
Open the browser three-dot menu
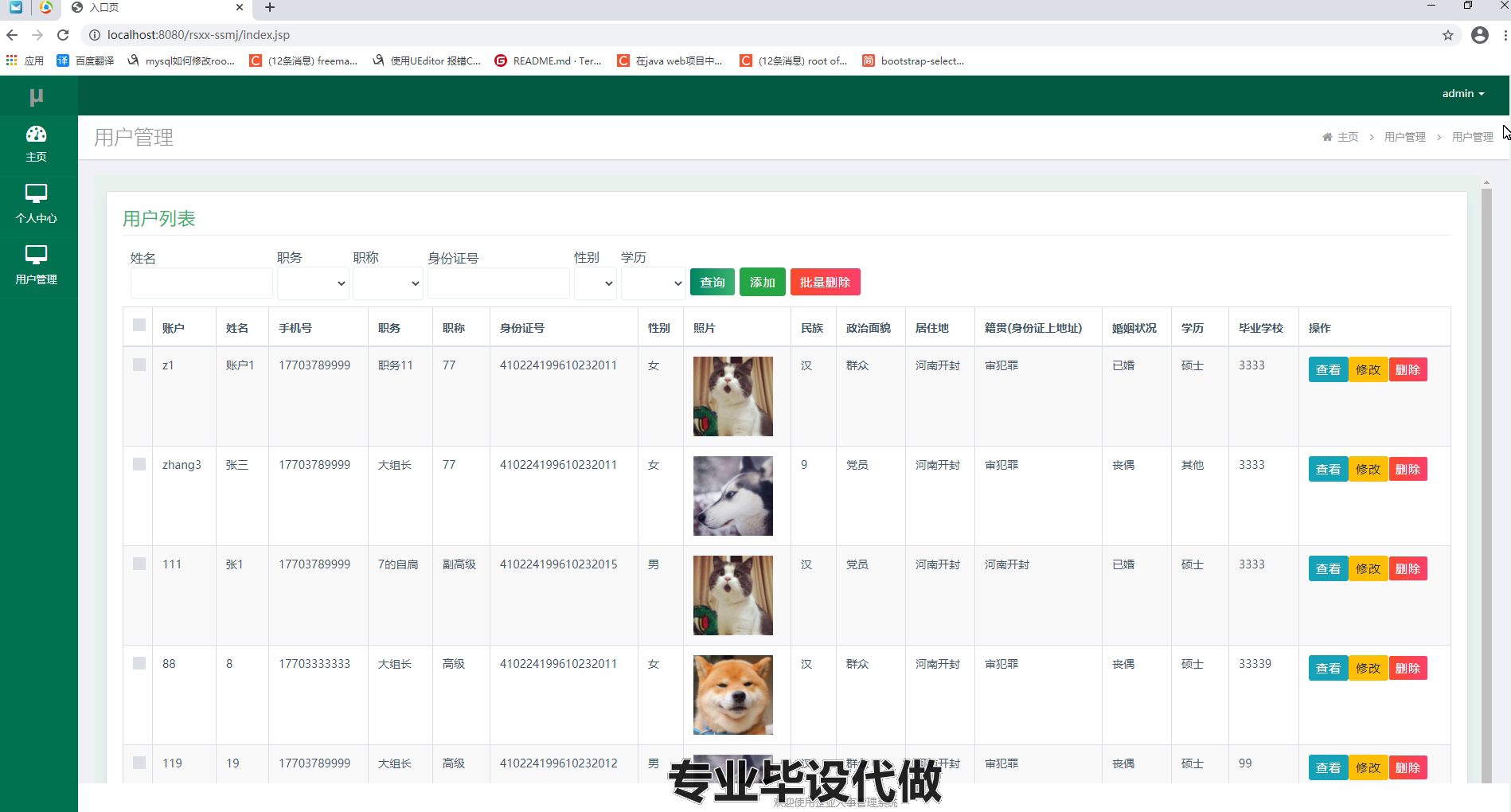coord(1505,35)
